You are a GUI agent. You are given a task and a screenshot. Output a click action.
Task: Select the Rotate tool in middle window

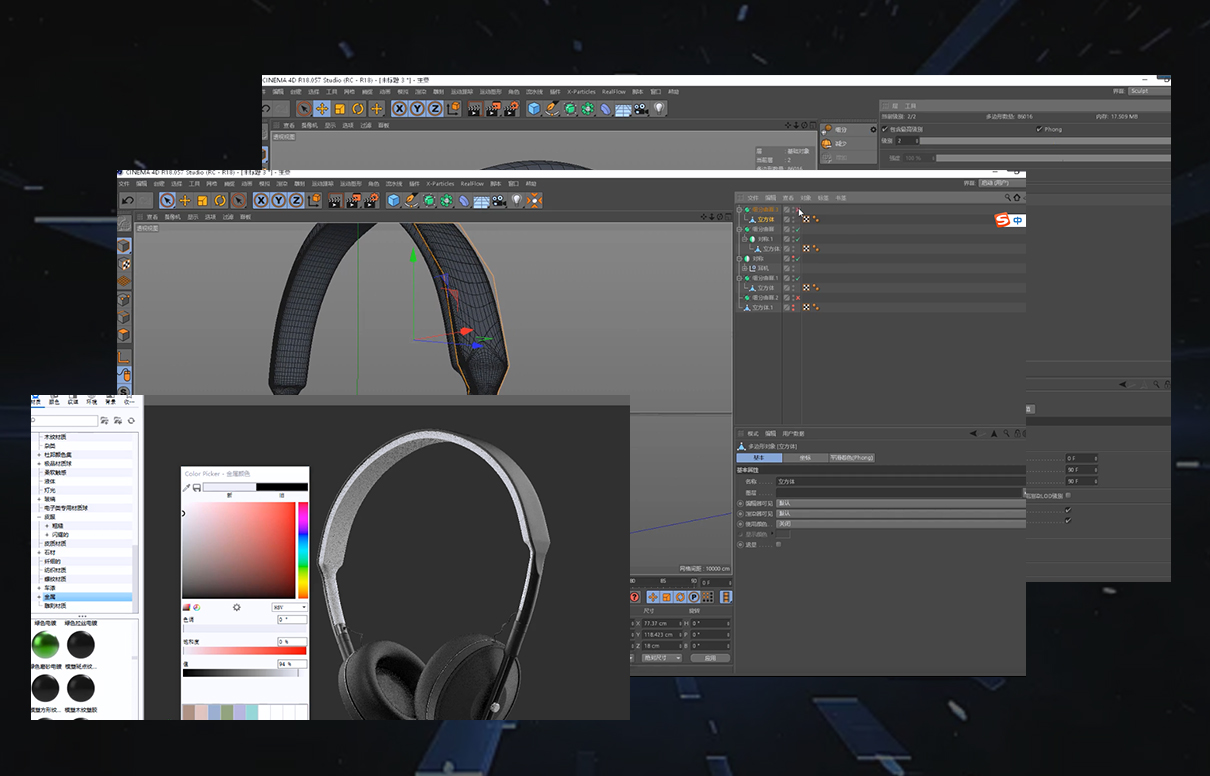coord(221,200)
